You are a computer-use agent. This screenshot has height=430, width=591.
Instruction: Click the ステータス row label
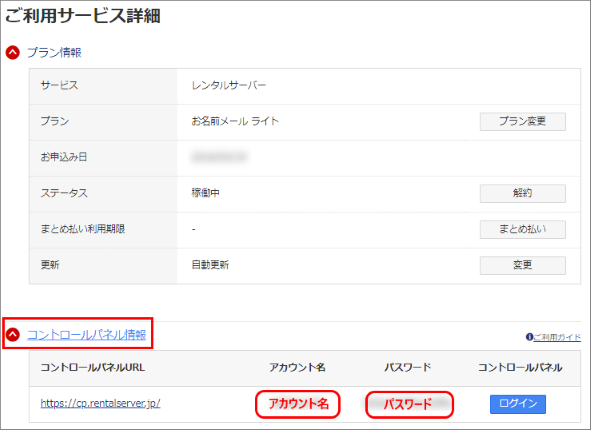coord(64,193)
